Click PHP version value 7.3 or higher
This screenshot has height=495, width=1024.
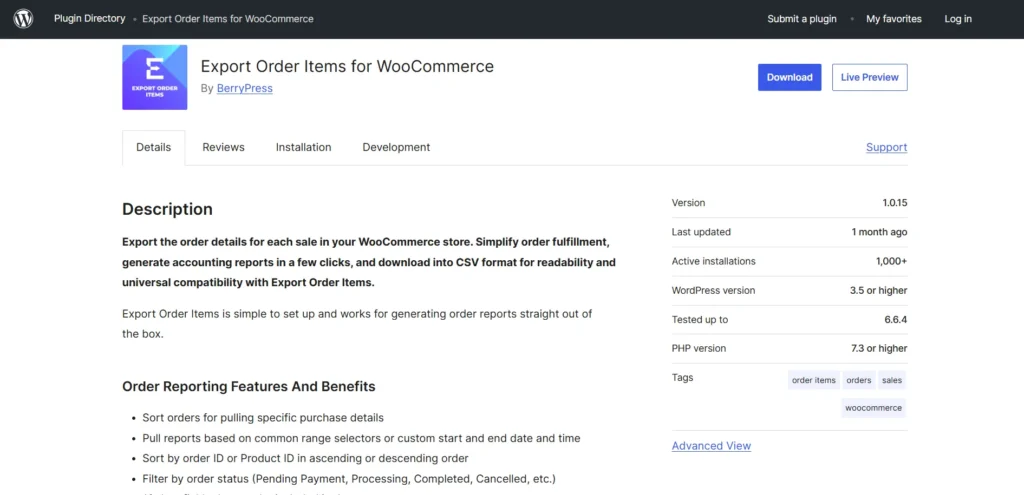[879, 349]
